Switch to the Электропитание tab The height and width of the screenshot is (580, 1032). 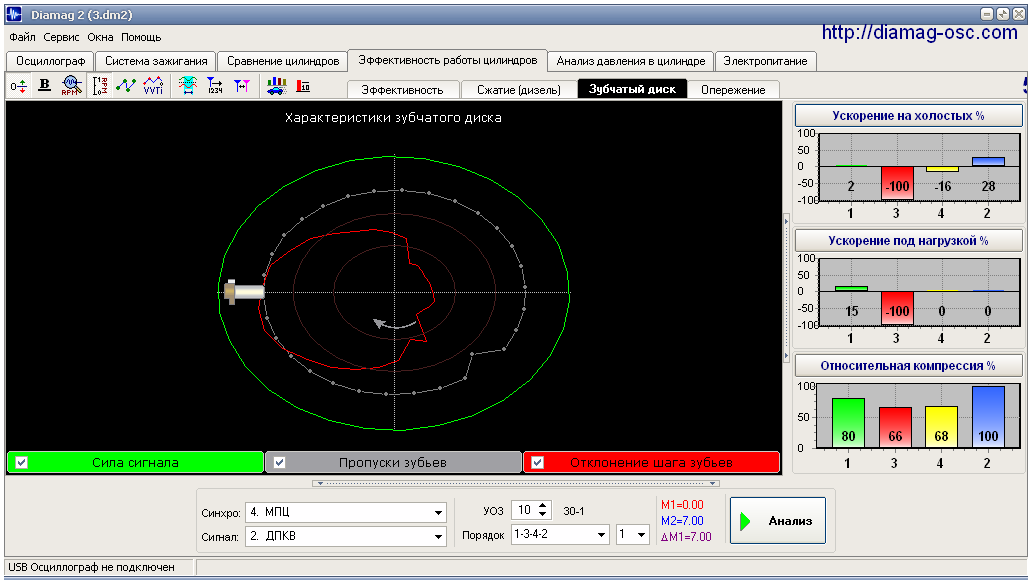click(x=765, y=61)
